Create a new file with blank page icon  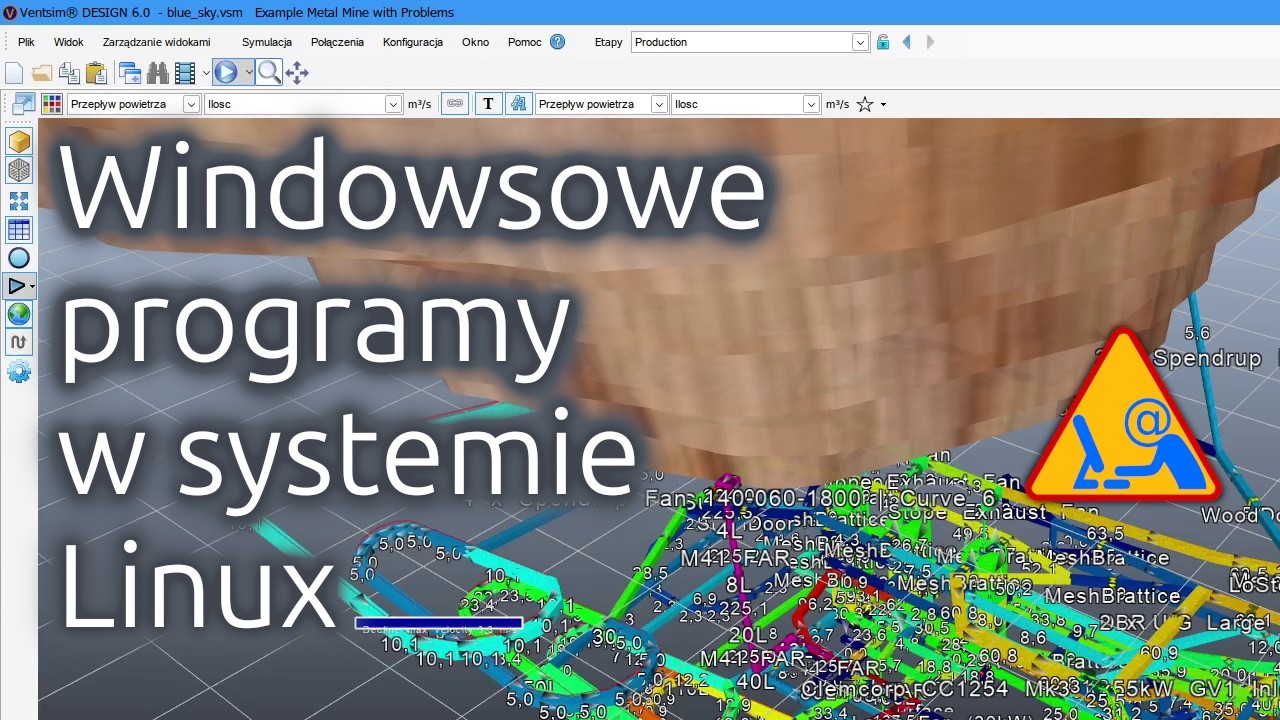click(14, 73)
